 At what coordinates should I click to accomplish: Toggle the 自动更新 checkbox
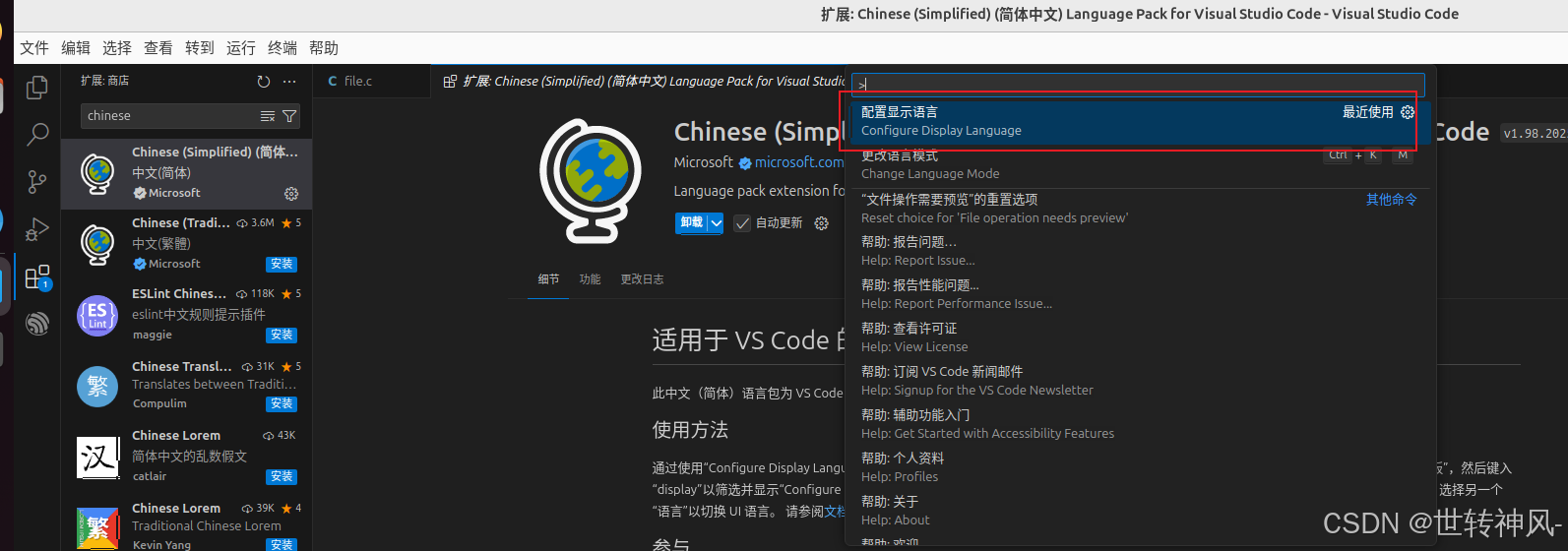coord(742,223)
